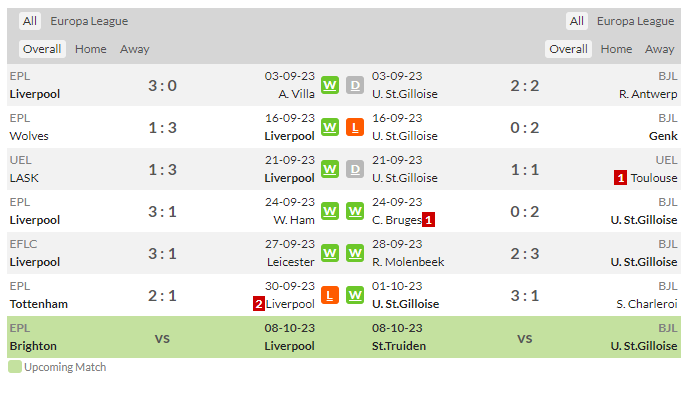
Task: Switch right panel to Home matches
Action: click(x=616, y=49)
